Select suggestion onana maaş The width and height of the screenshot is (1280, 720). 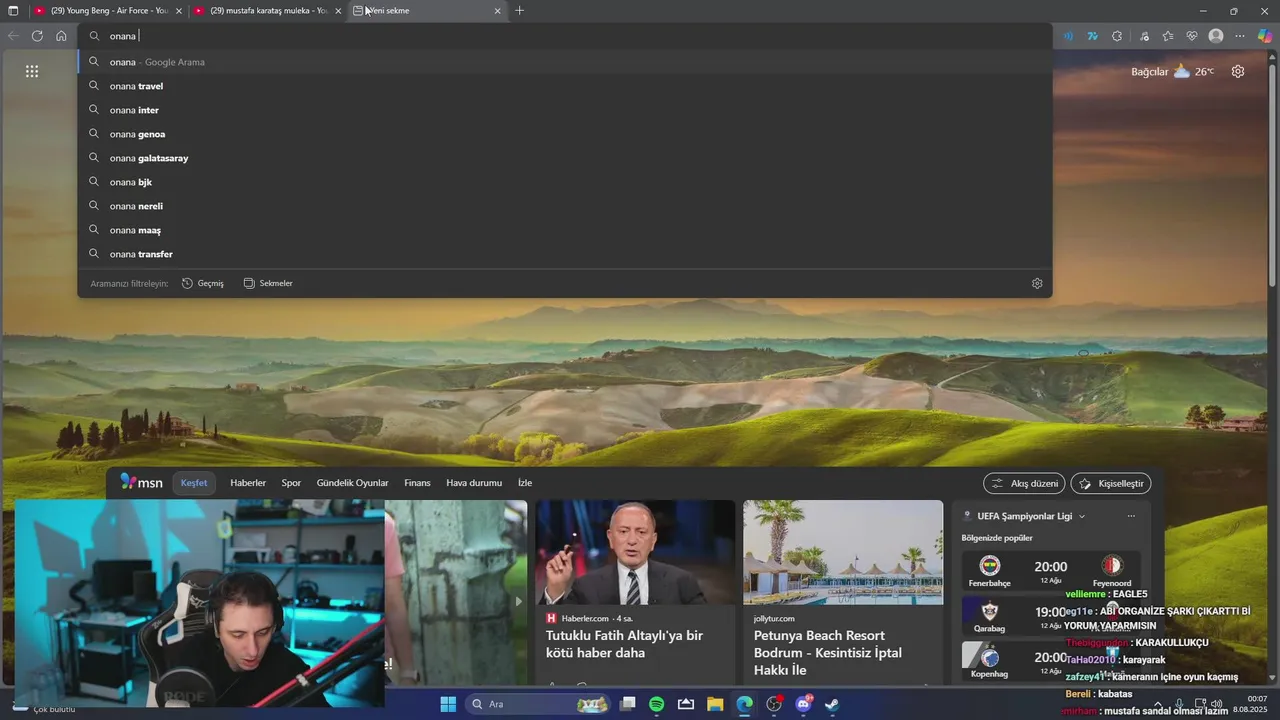coord(565,230)
